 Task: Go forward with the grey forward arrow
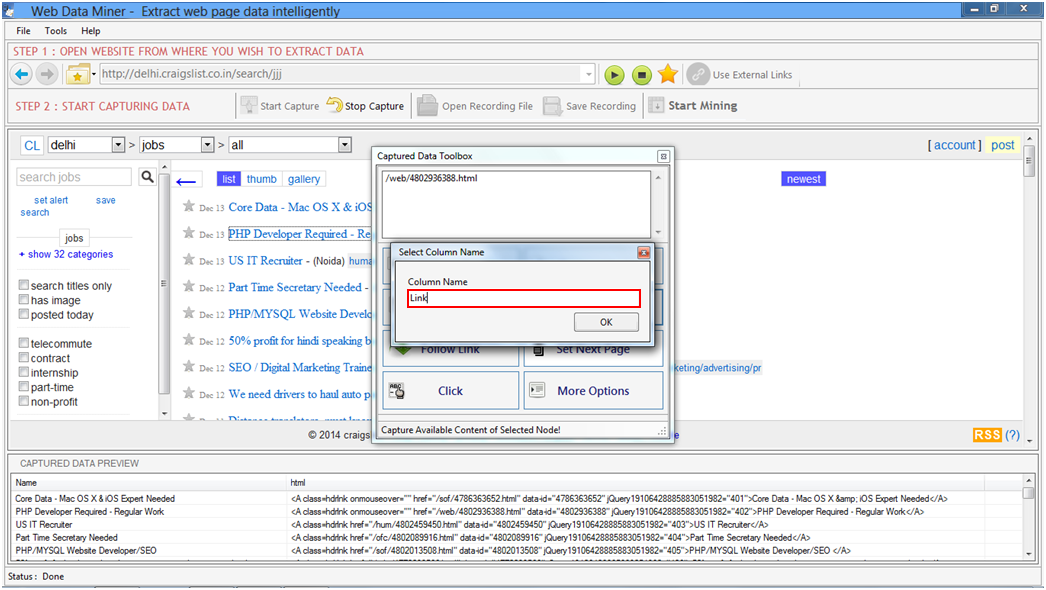click(46, 74)
